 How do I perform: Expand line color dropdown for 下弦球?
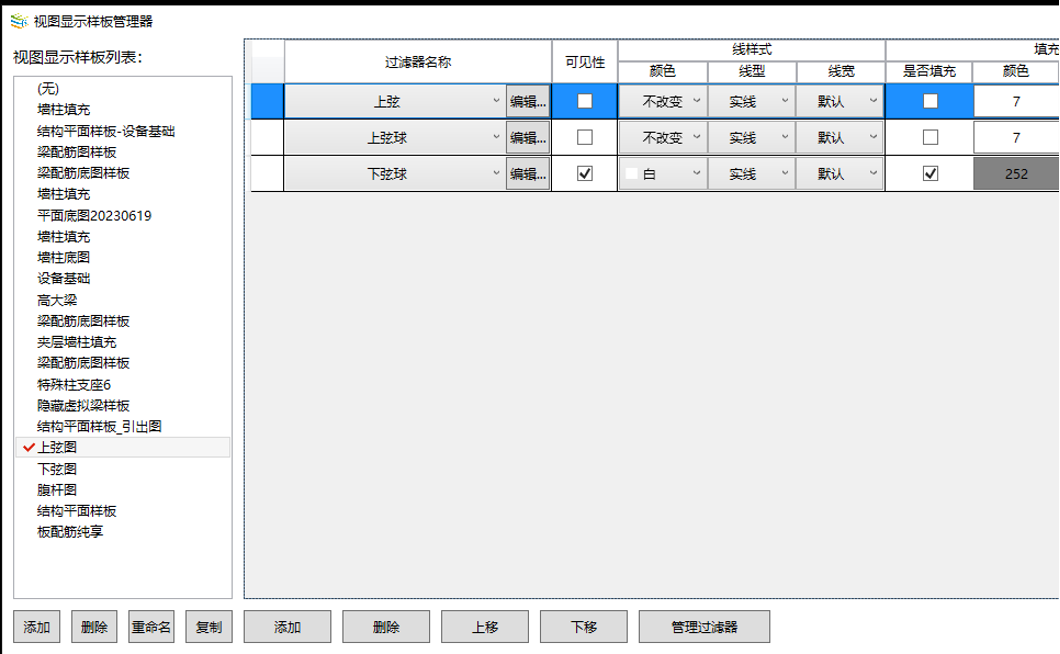pyautogui.click(x=662, y=173)
